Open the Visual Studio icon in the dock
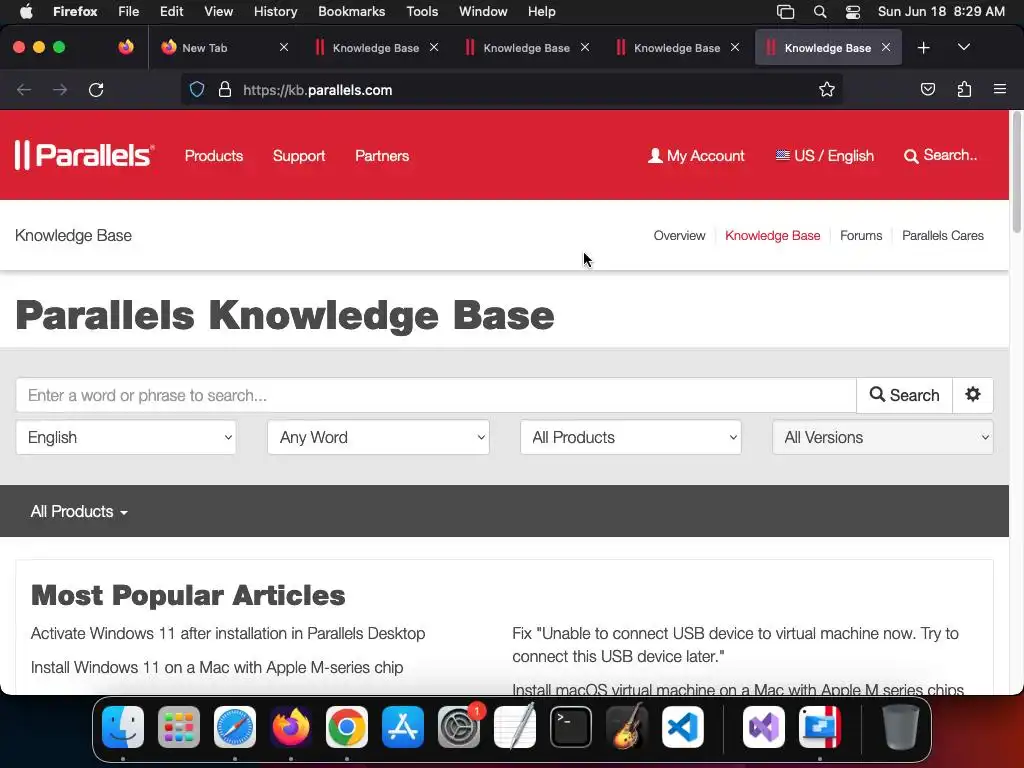Image resolution: width=1024 pixels, height=768 pixels. click(x=764, y=727)
